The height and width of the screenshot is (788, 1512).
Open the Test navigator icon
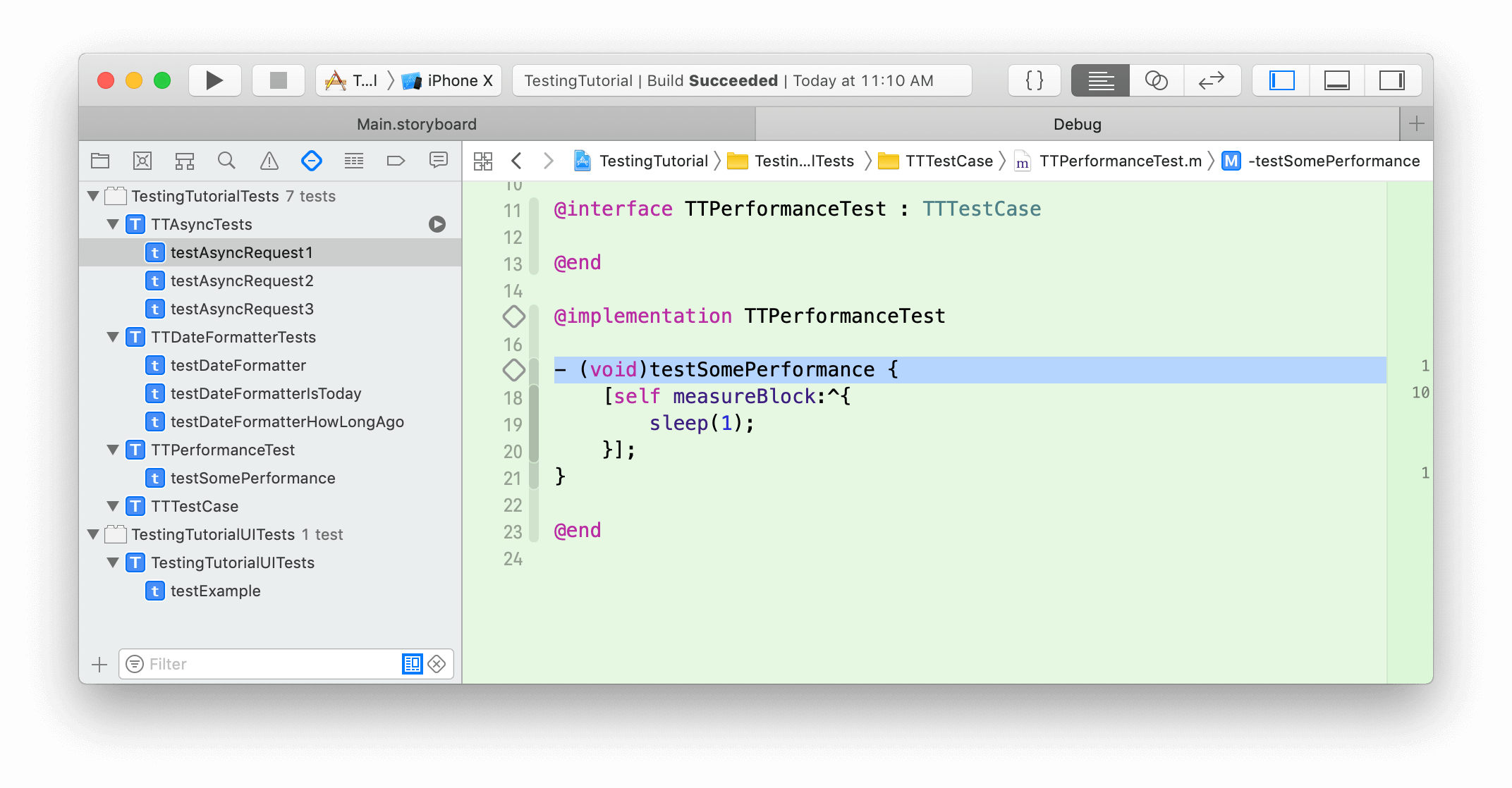[311, 161]
